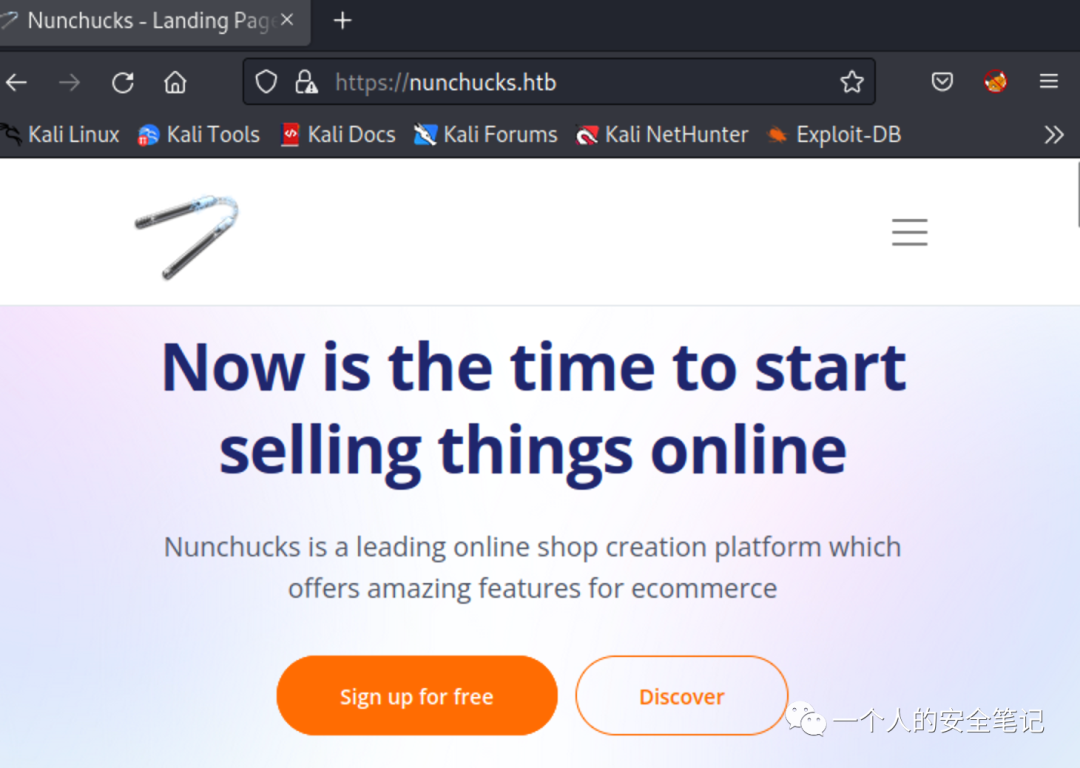Viewport: 1080px width, 768px height.
Task: Click the Sign up for free button
Action: point(417,696)
